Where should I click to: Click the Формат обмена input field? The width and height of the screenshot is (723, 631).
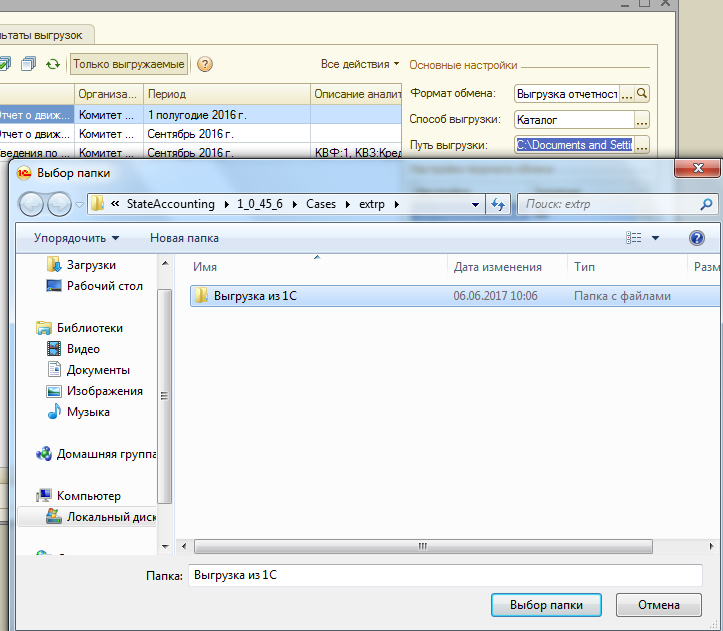click(x=567, y=94)
